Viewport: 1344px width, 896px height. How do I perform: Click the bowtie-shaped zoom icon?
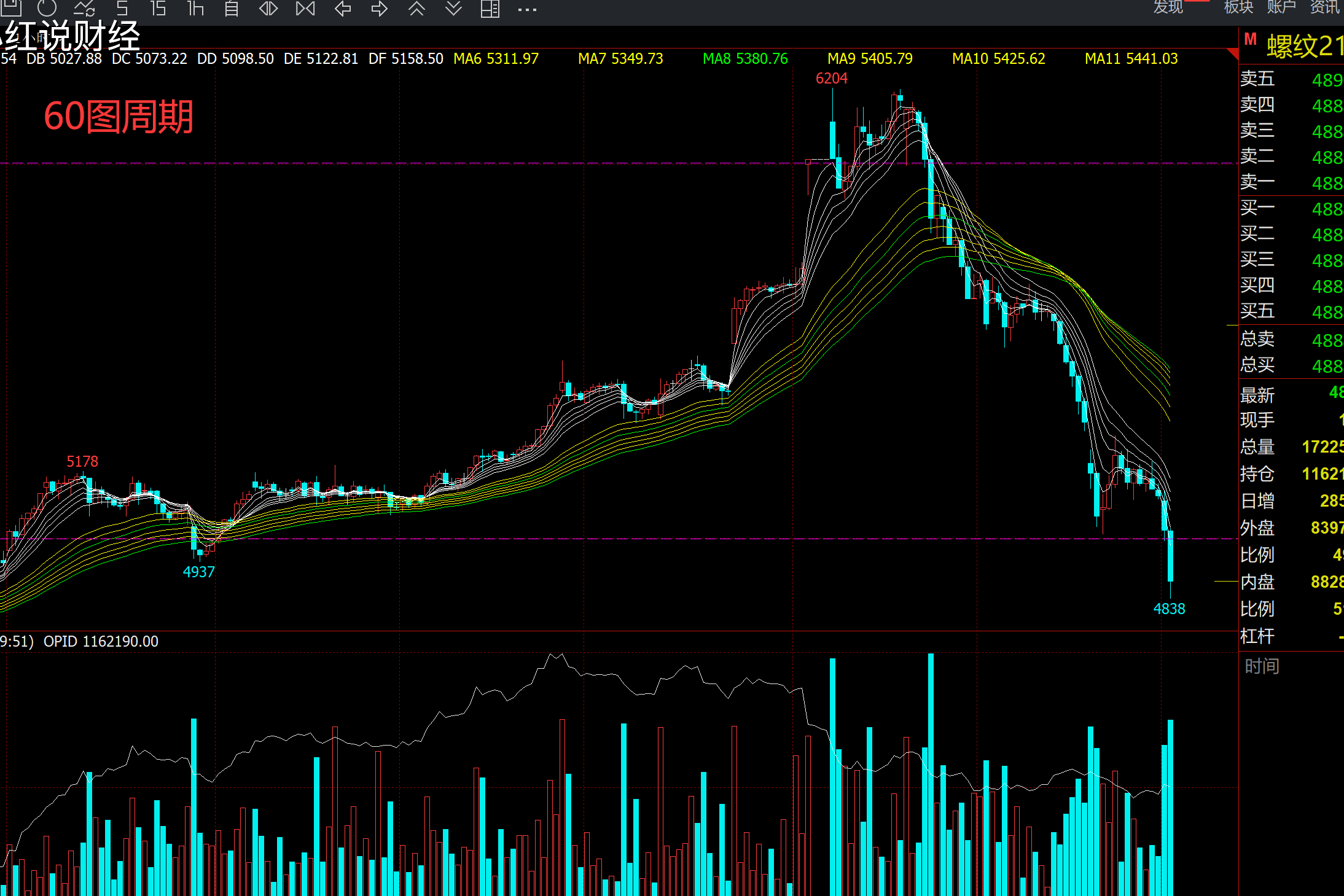(305, 8)
